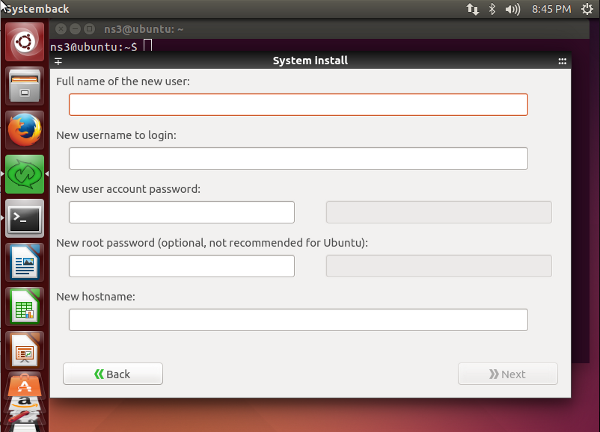Open the Bluetooth indicator menu
The width and height of the screenshot is (600, 432).
tap(492, 9)
